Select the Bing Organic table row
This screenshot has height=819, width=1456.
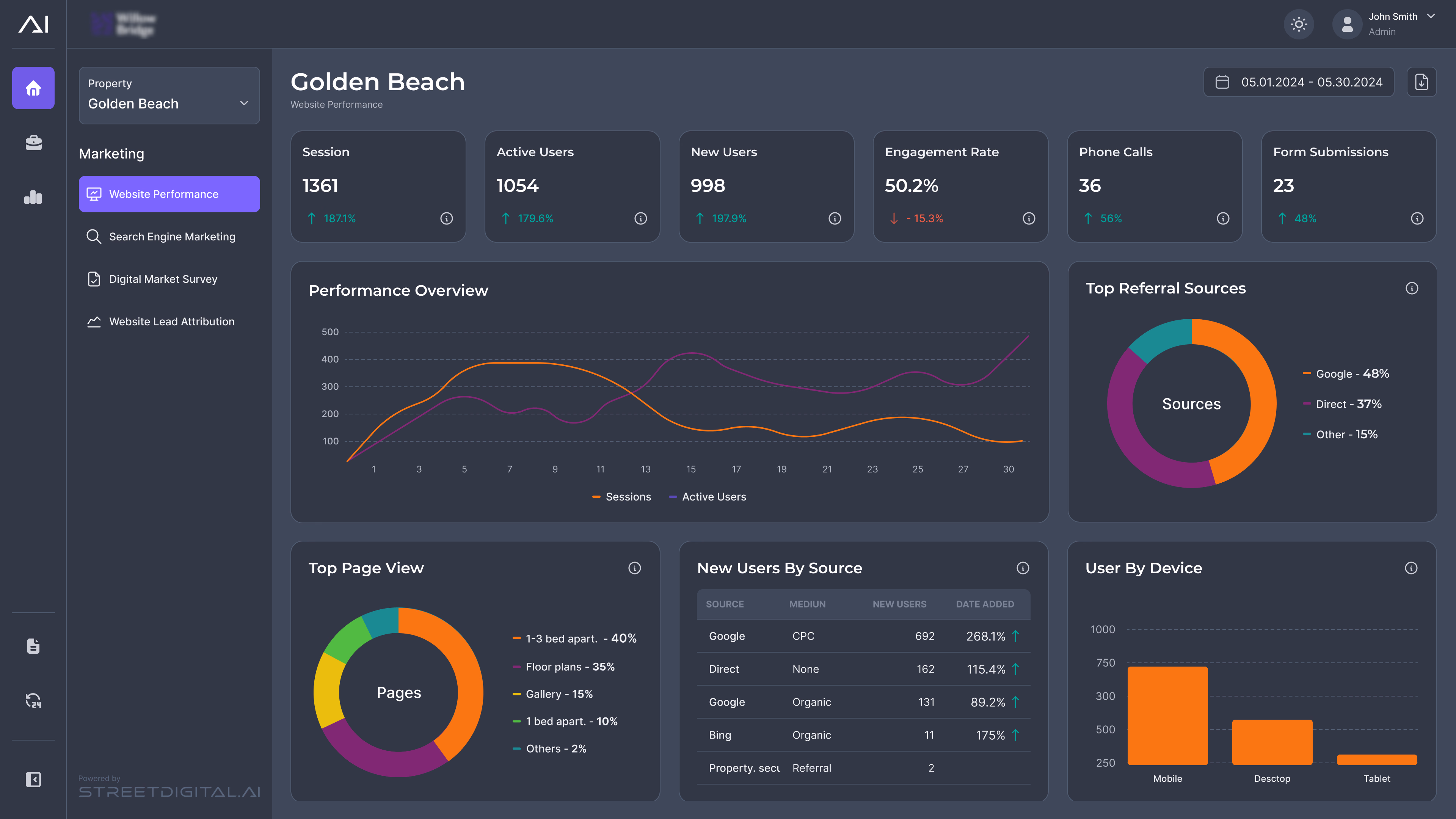click(x=864, y=735)
